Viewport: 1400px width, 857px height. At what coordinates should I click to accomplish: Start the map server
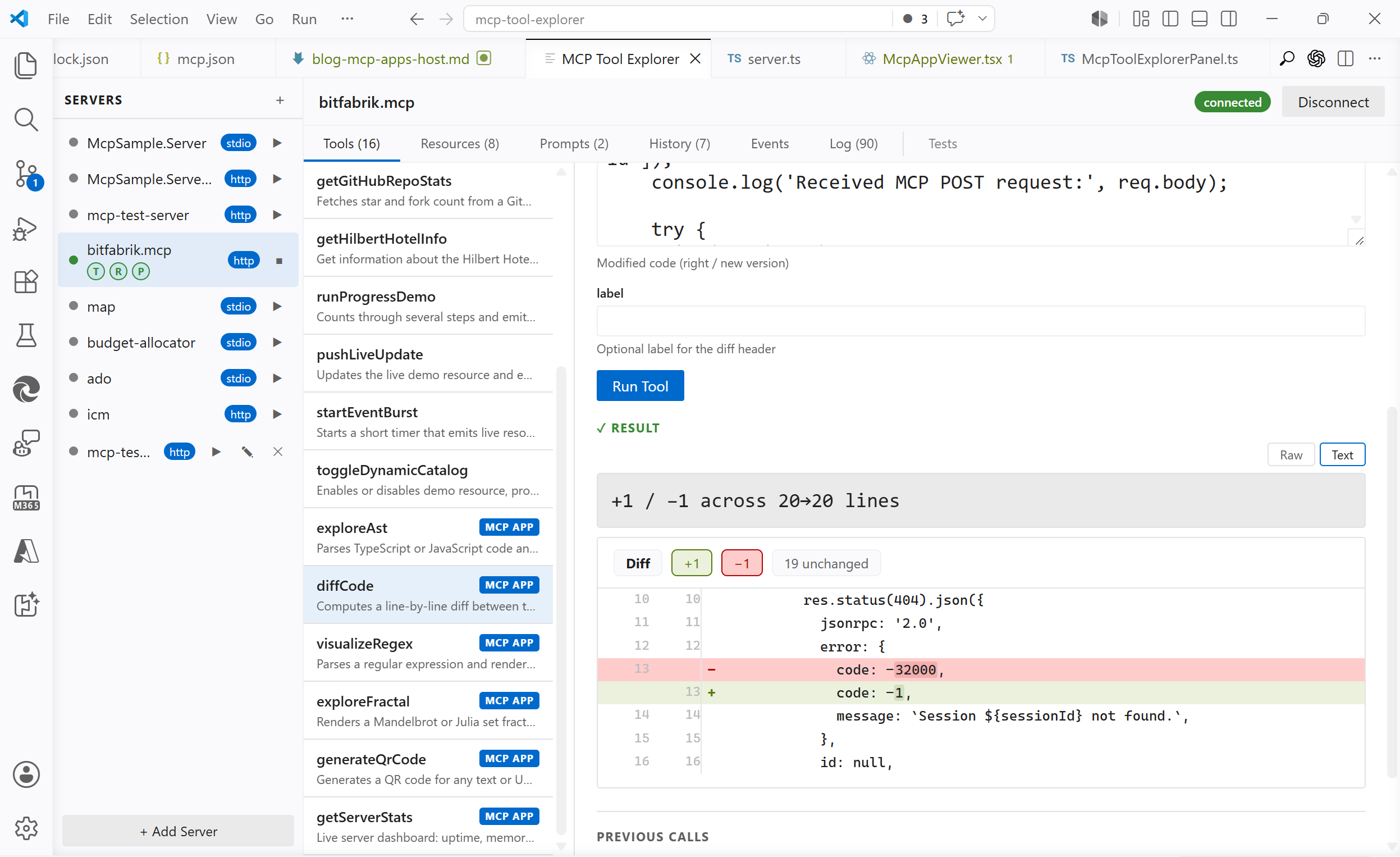277,306
